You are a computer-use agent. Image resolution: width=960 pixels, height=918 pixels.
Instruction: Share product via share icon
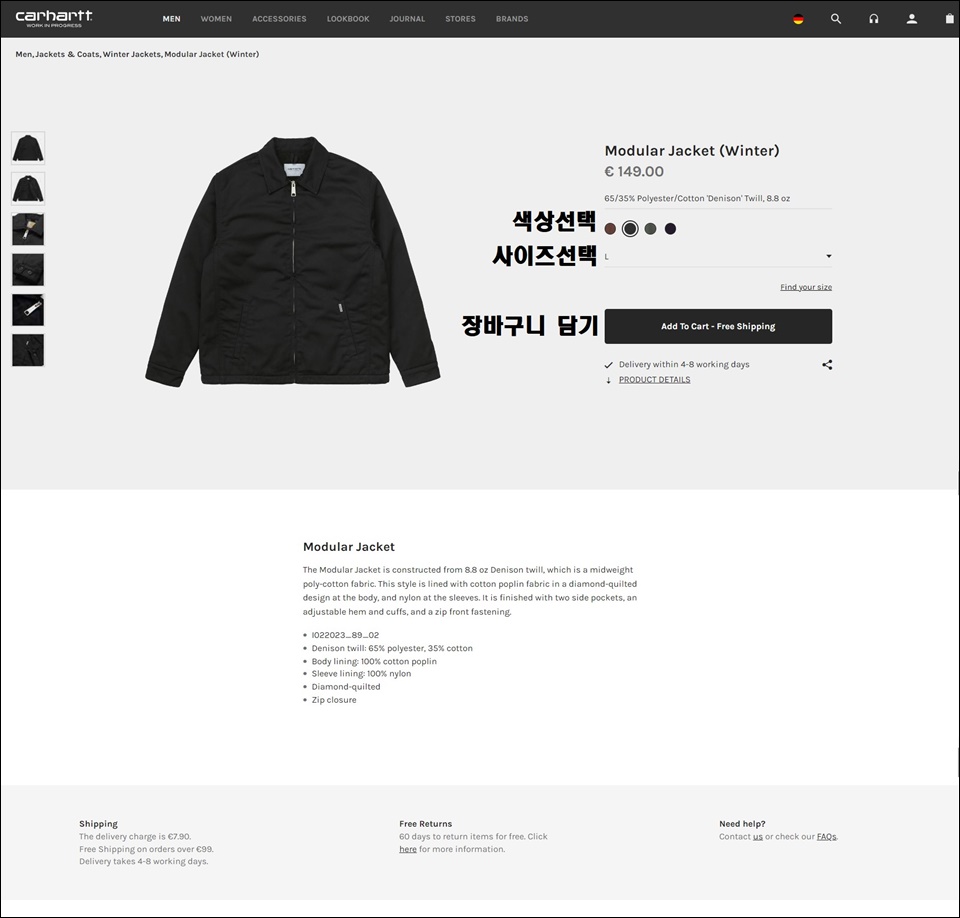[827, 365]
